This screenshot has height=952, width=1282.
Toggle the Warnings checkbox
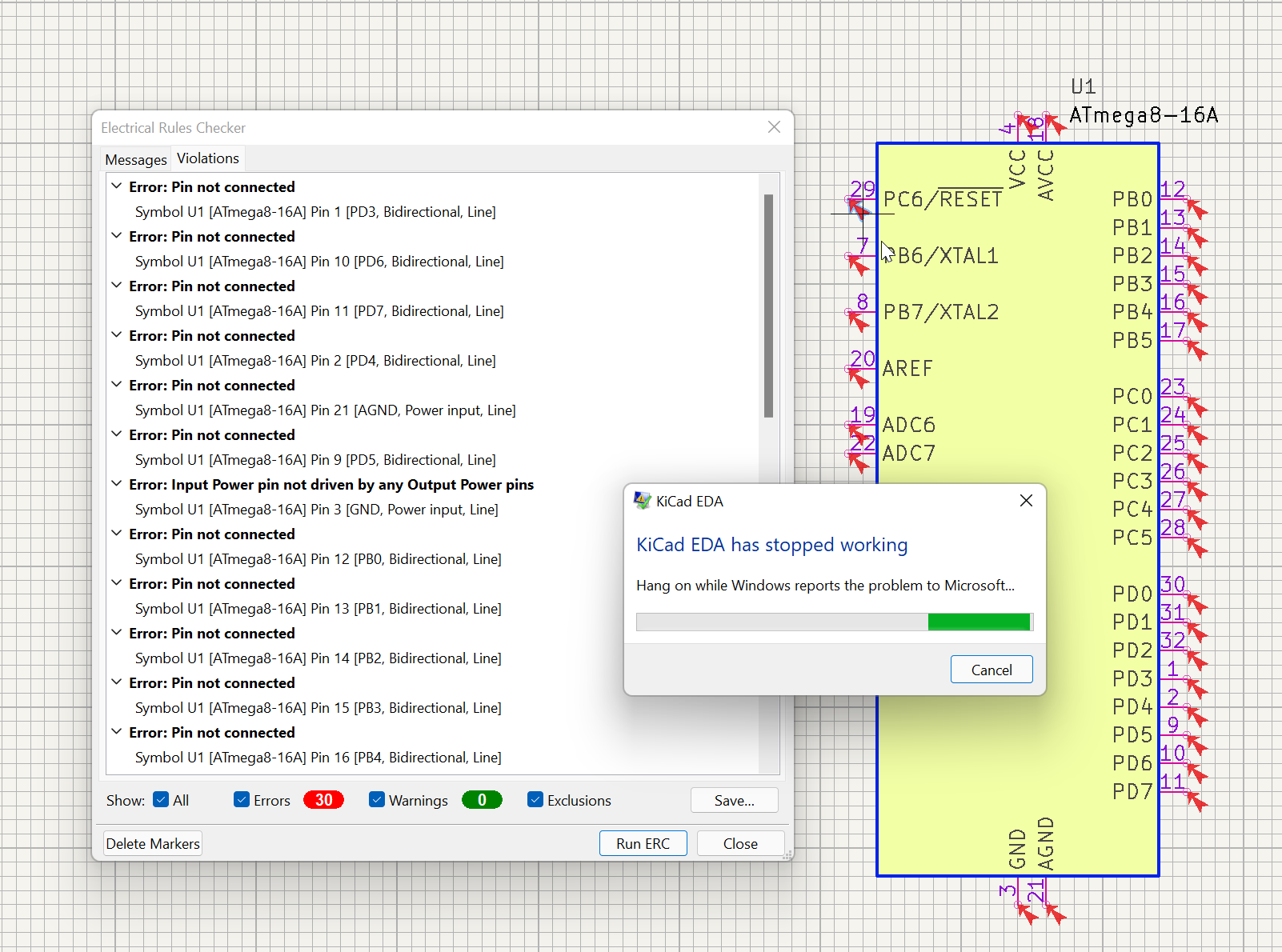point(377,800)
